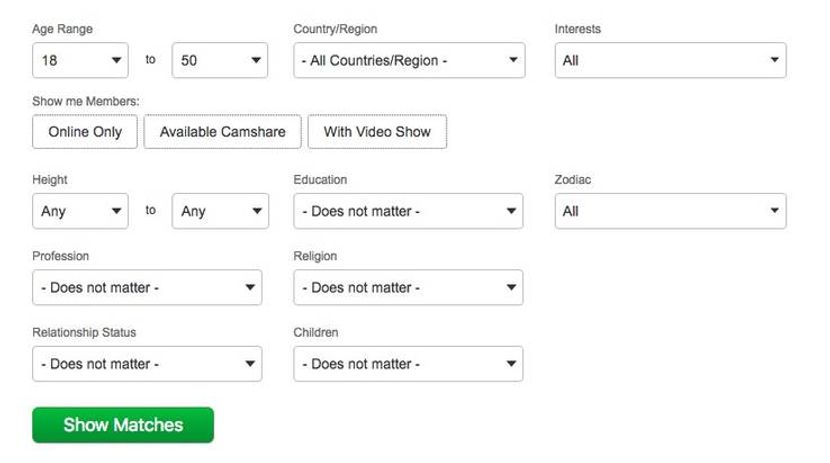Open the maximum Height dropdown
The width and height of the screenshot is (830, 463).
pos(220,211)
